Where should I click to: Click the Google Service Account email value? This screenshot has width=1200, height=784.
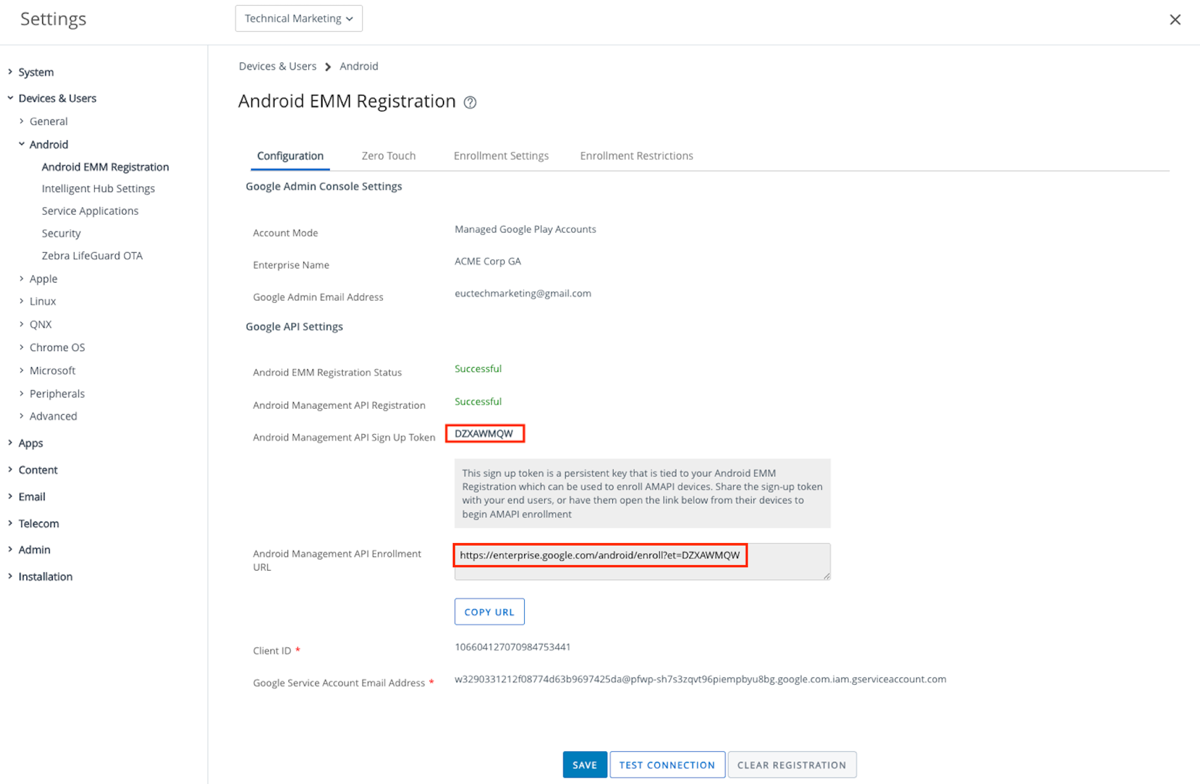pos(700,679)
